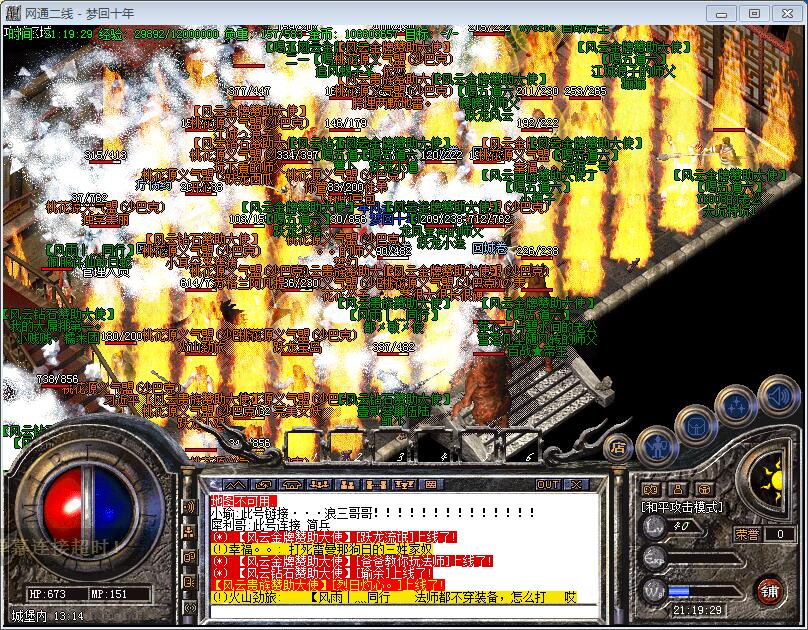Open the two-person friends icon in chat toolbar

tap(347, 485)
